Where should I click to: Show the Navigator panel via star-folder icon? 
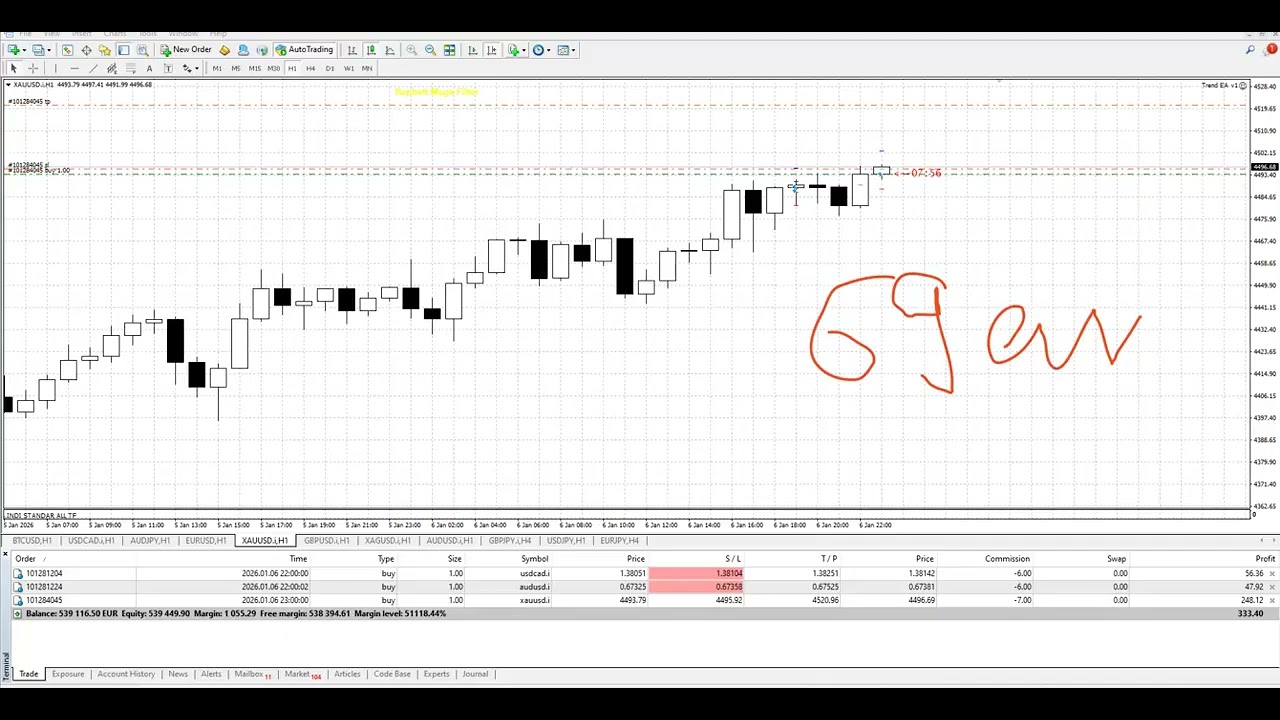105,50
